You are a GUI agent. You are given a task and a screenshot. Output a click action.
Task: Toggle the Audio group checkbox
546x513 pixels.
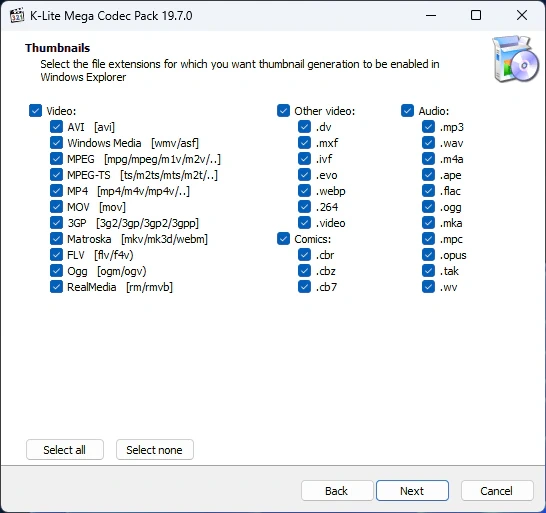click(x=407, y=111)
